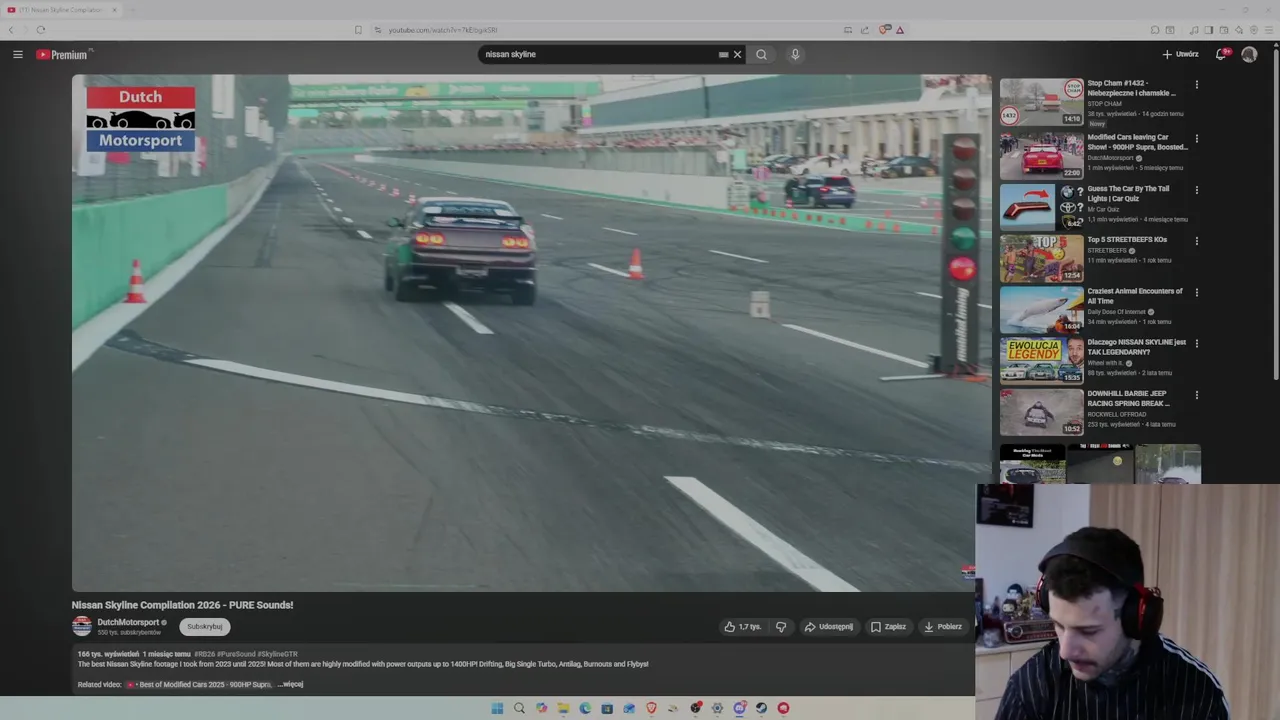The image size is (1280, 720).
Task: Save video with Zapisz button
Action: (888, 627)
